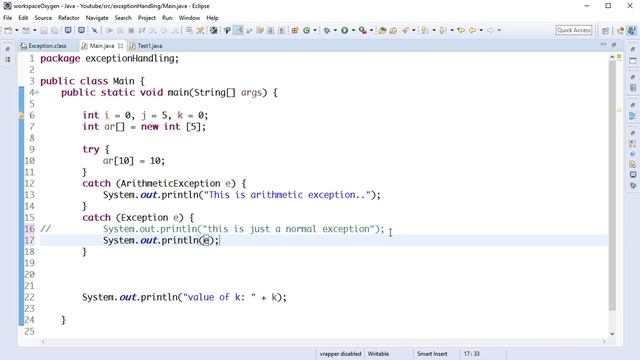
Task: Open the Task List side icon
Action: (x=633, y=88)
